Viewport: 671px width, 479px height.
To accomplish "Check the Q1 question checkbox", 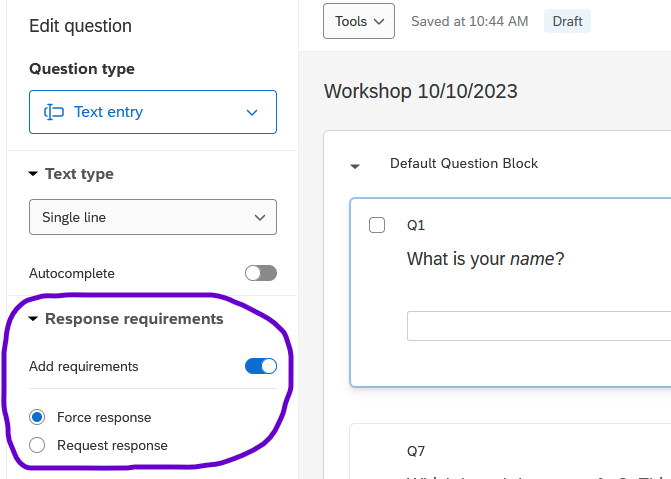I will coord(377,225).
